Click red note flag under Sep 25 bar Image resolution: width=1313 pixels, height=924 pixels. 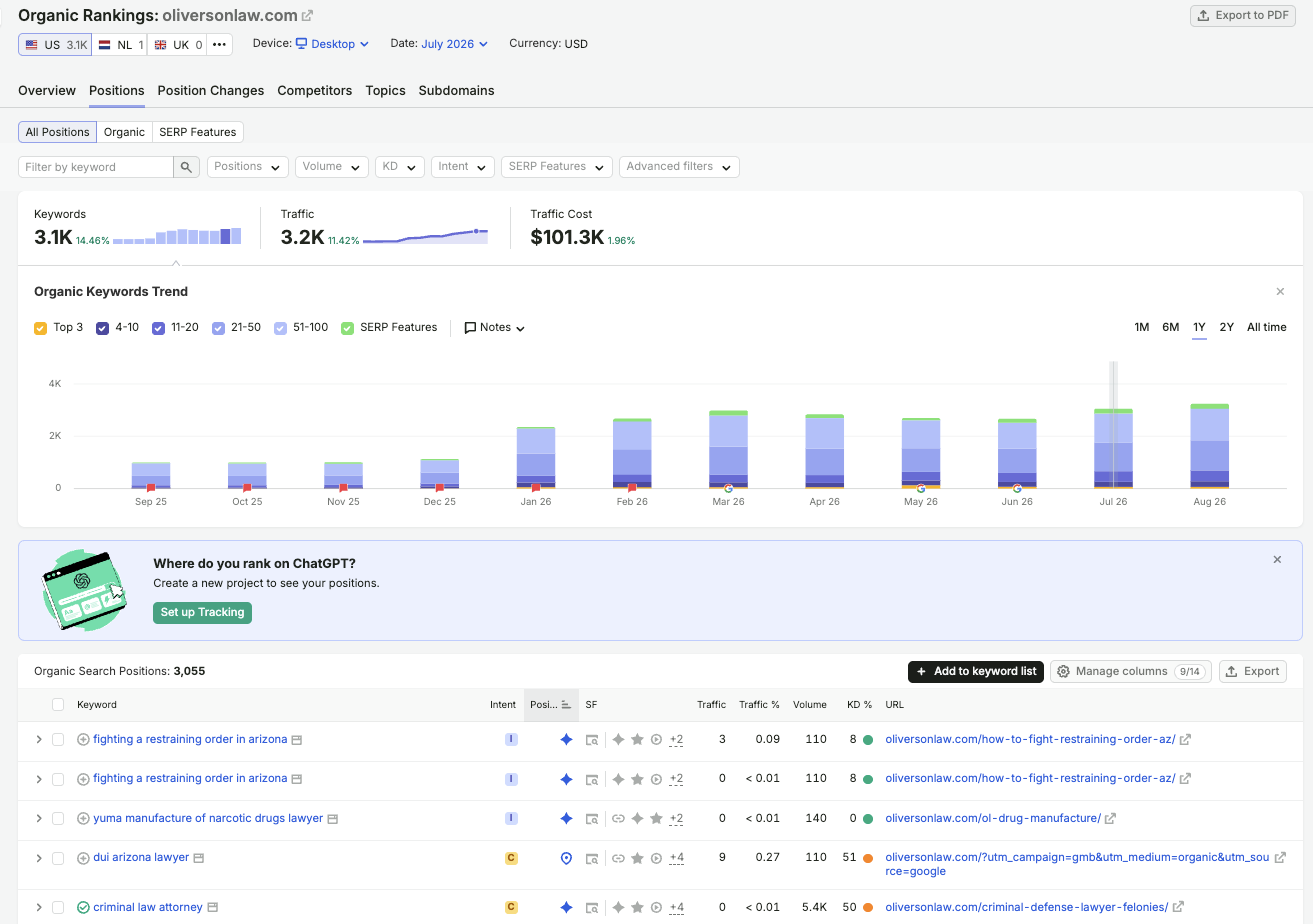click(151, 488)
